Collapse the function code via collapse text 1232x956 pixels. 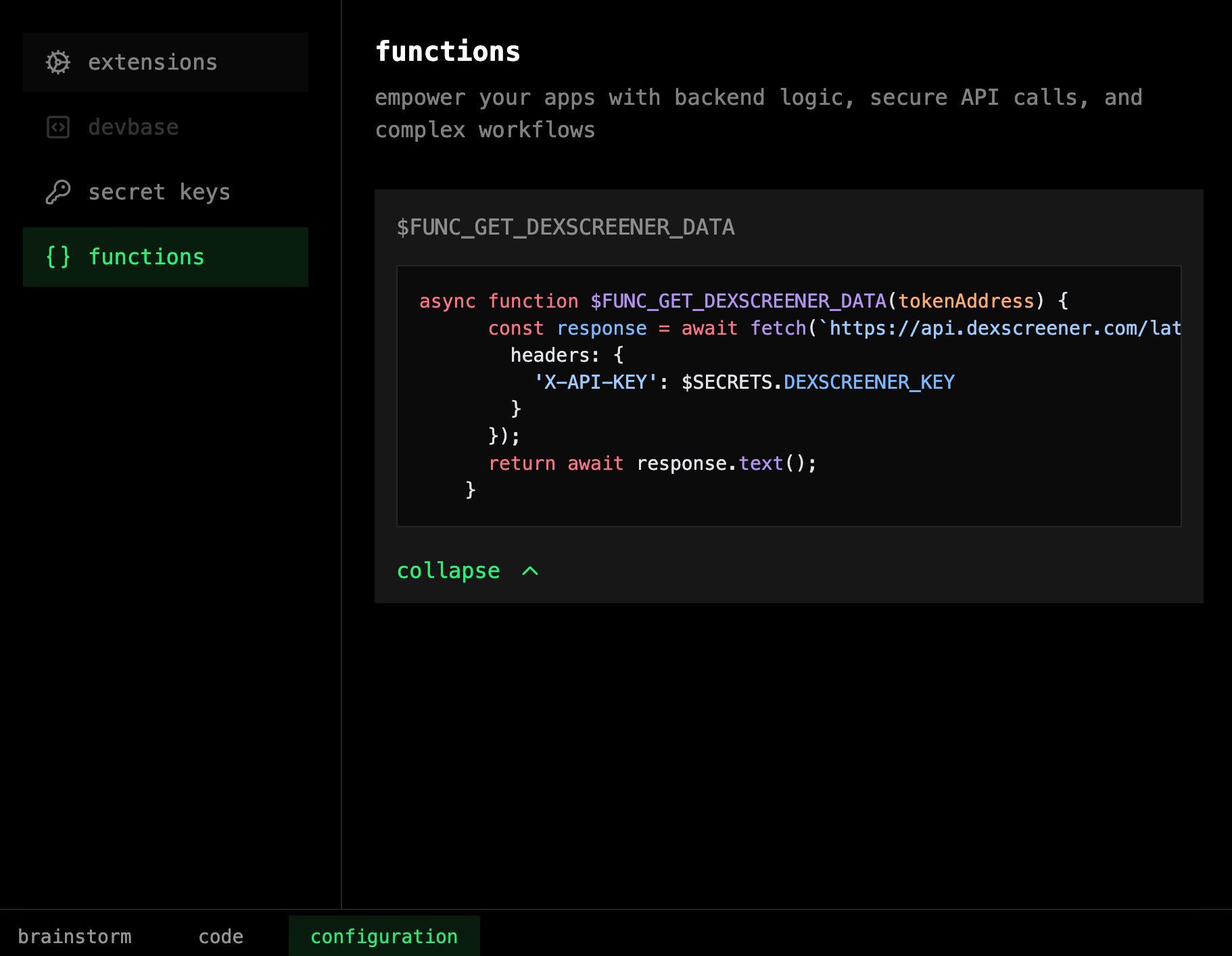click(x=448, y=571)
